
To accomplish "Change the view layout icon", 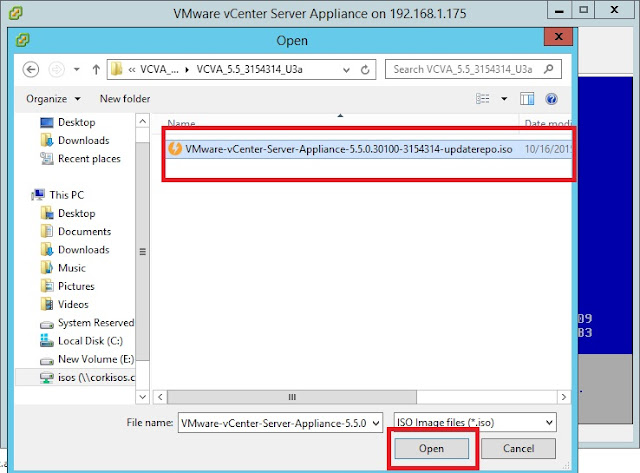I will coord(482,99).
